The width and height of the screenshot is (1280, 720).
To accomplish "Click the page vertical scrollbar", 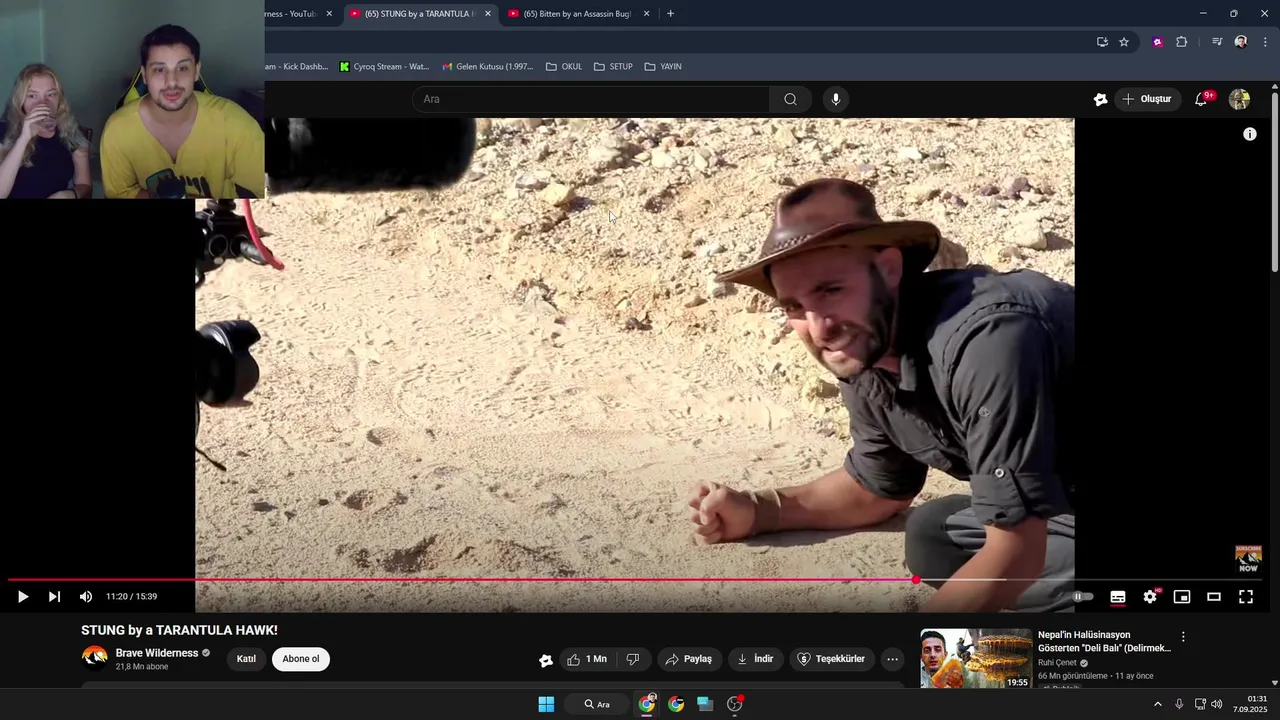I will click(x=1275, y=180).
